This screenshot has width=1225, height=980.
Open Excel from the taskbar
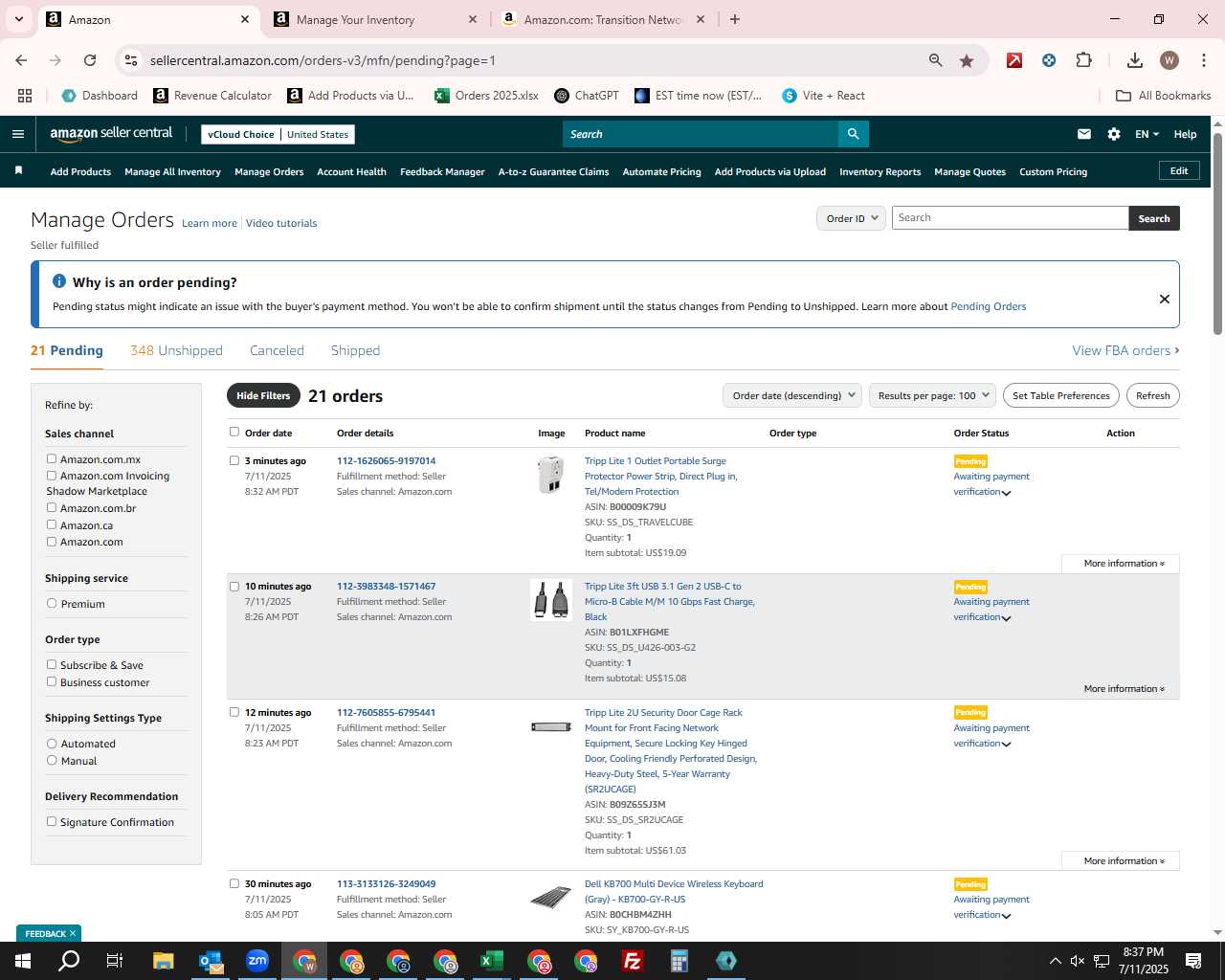click(491, 961)
